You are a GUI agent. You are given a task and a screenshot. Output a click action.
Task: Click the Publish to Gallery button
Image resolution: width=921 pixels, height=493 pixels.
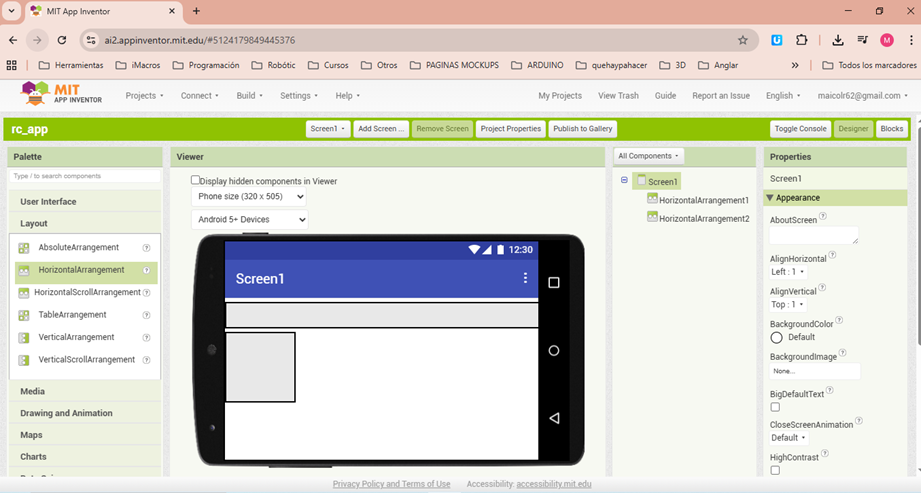tap(582, 129)
